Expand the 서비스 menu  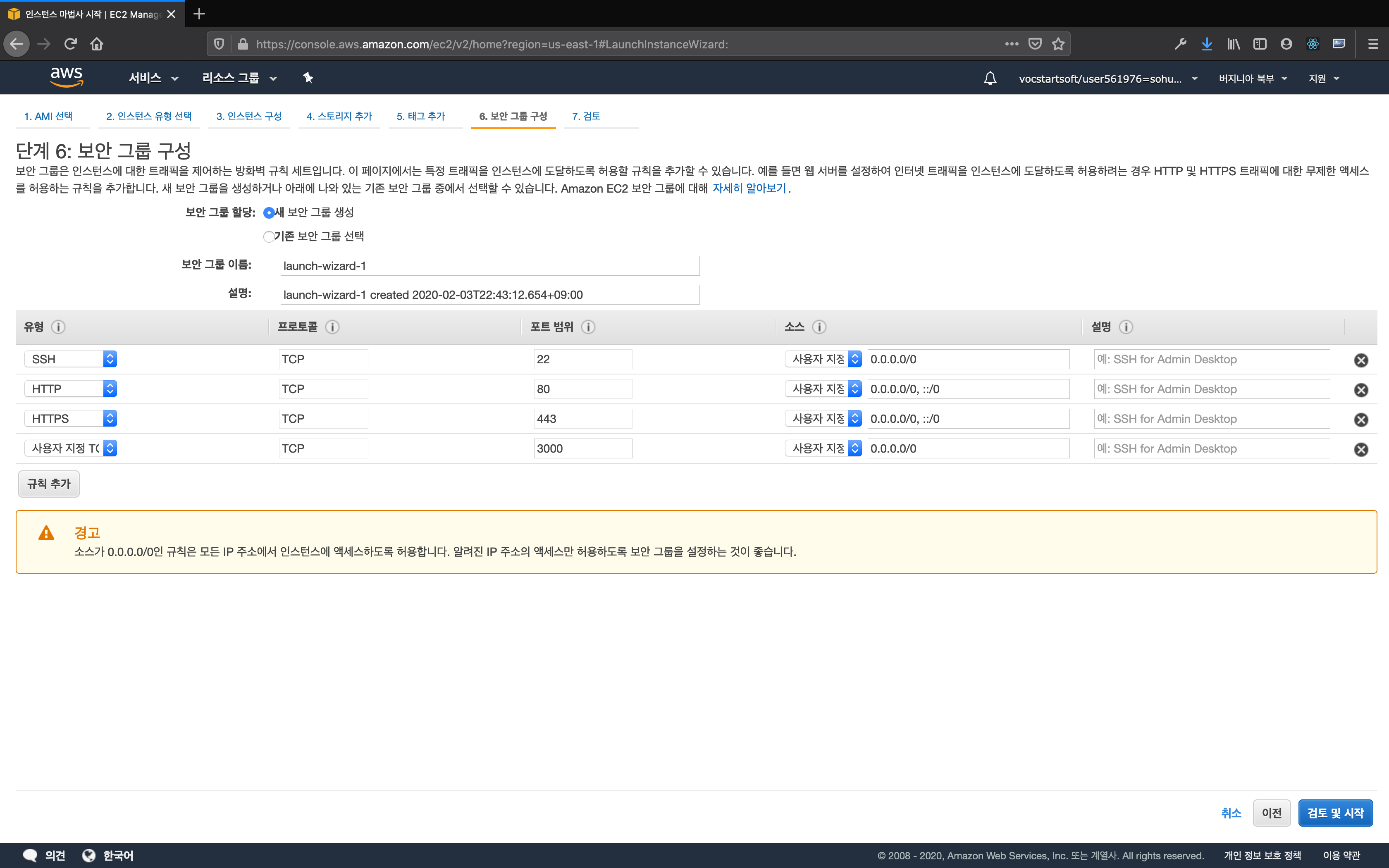[153, 78]
